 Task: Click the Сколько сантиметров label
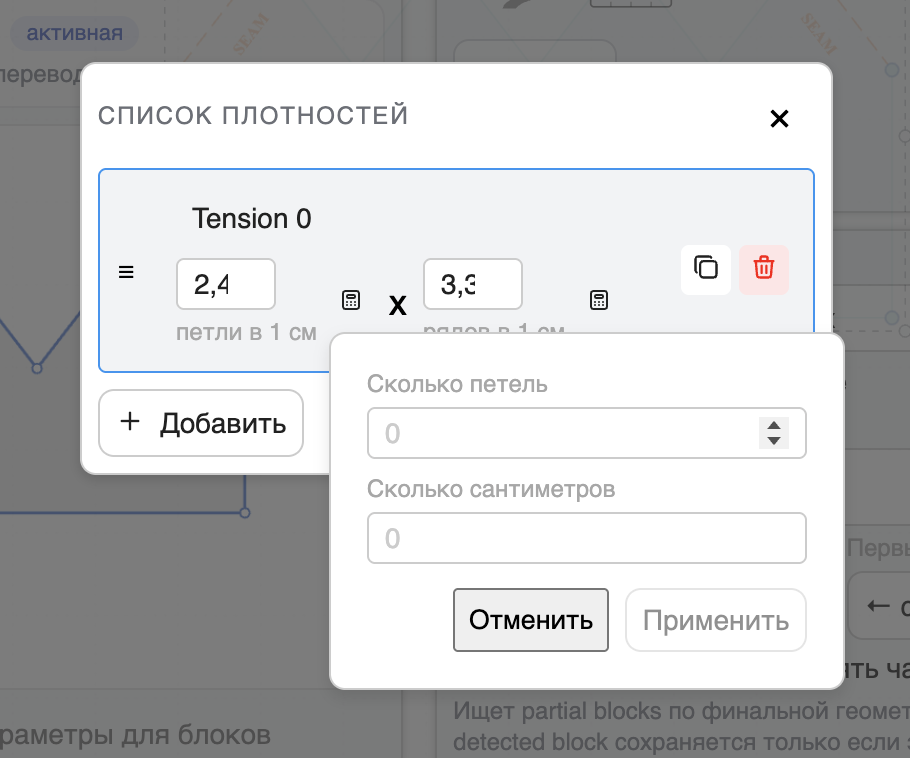[x=491, y=489]
